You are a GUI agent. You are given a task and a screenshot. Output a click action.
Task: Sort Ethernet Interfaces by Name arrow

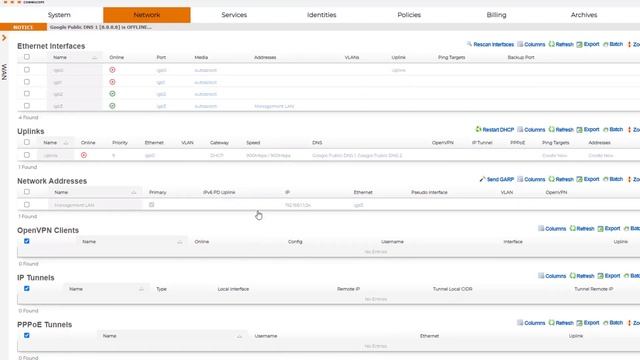click(x=95, y=58)
